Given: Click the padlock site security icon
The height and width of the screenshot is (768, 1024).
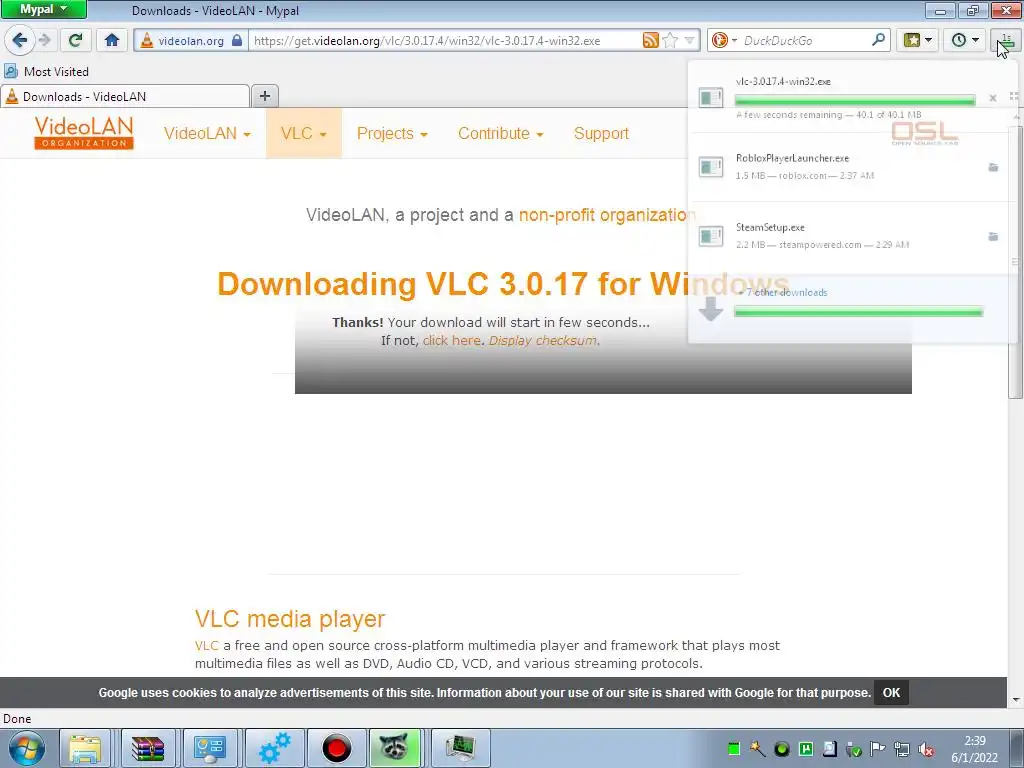Looking at the screenshot, I should pos(238,40).
